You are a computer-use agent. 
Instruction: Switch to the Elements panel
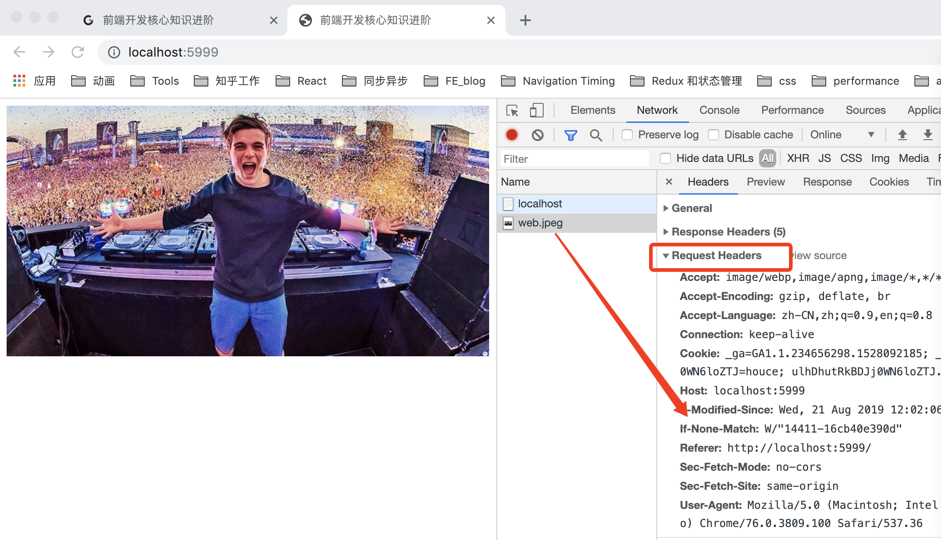click(593, 110)
